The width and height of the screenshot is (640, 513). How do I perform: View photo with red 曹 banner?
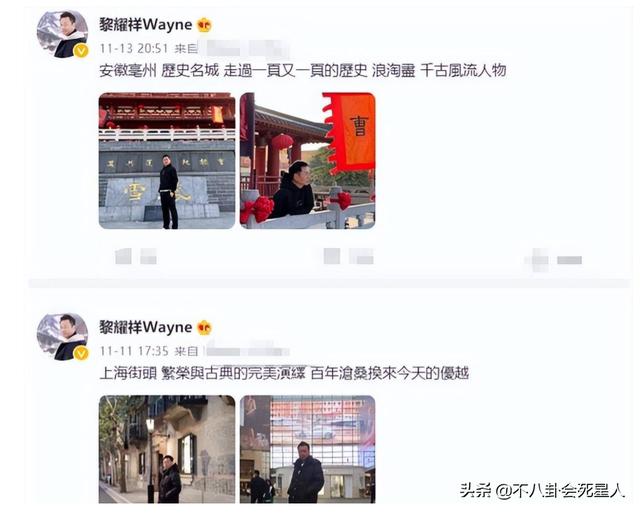tap(308, 161)
